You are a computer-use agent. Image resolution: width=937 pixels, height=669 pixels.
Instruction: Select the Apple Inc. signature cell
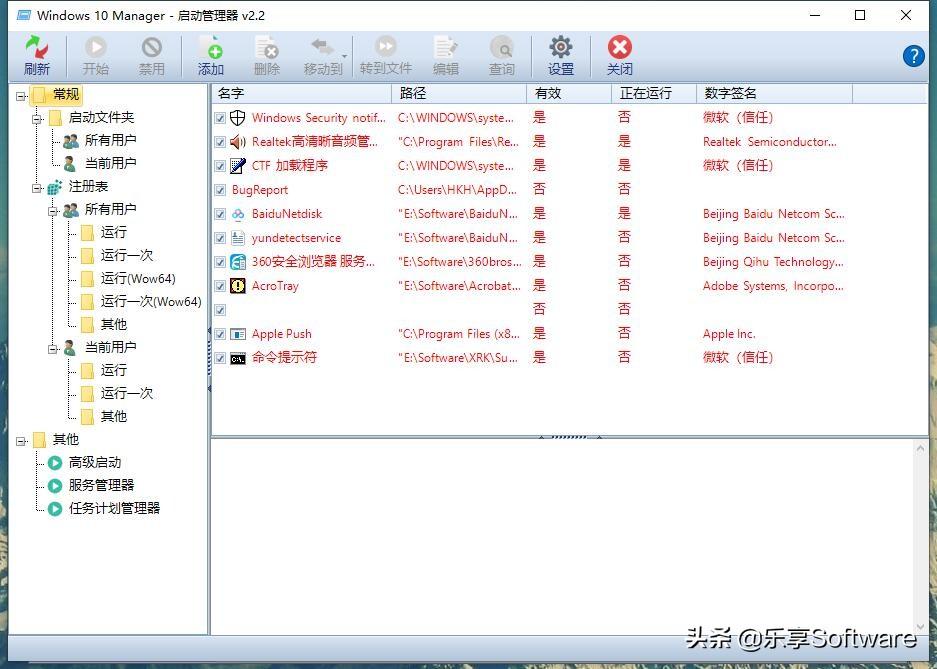coord(729,334)
